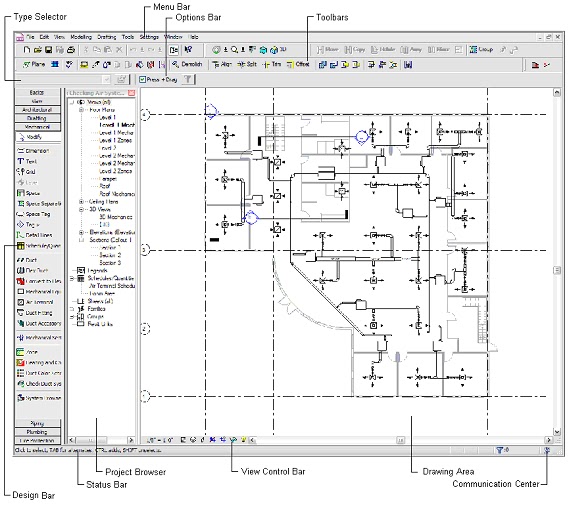This screenshot has width=586, height=507.
Task: Expand the Groups tree node
Action: 72,316
